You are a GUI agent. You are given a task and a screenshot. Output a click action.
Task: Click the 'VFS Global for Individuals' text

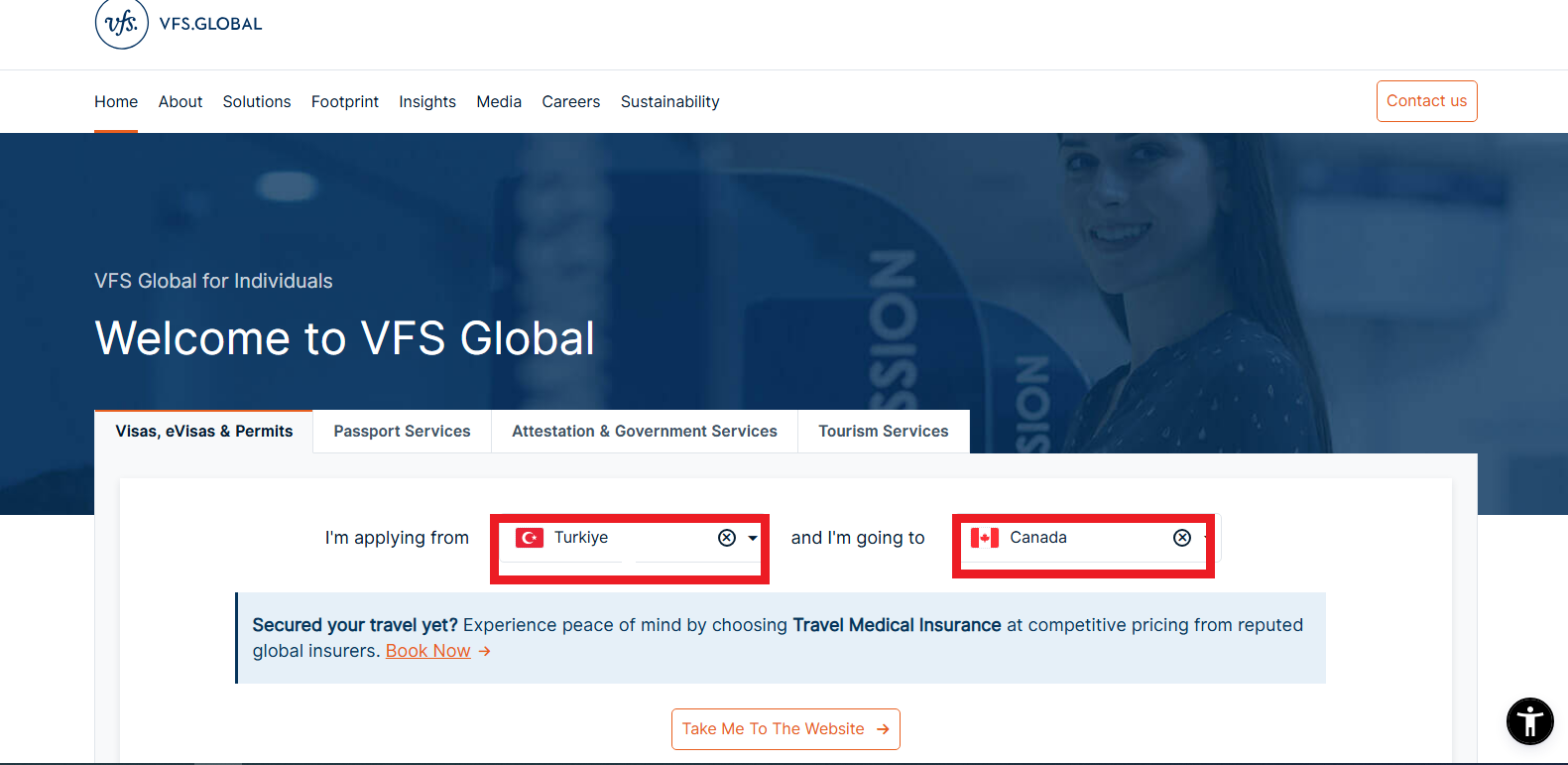(213, 281)
